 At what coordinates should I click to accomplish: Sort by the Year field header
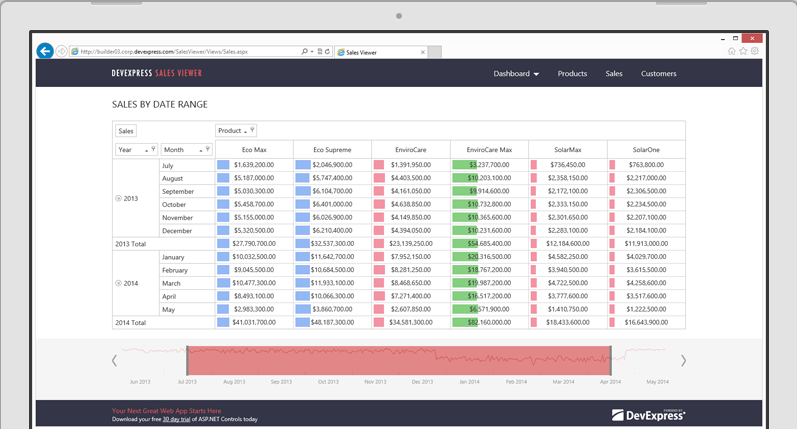[136, 150]
